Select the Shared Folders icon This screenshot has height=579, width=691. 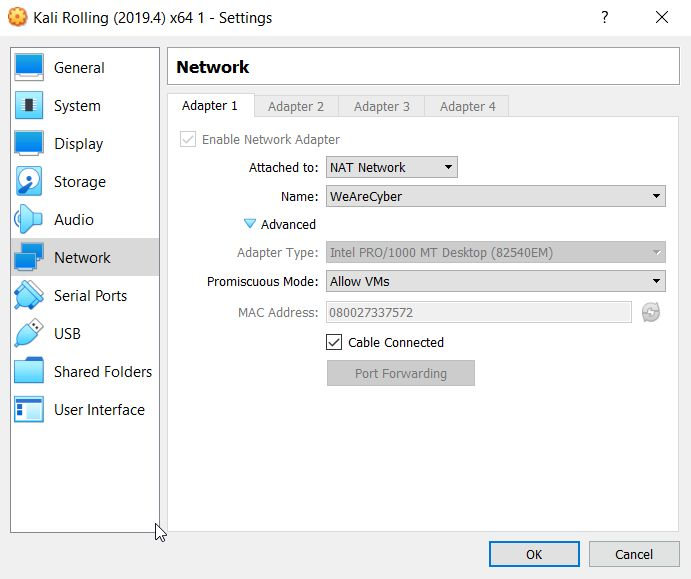pos(29,371)
